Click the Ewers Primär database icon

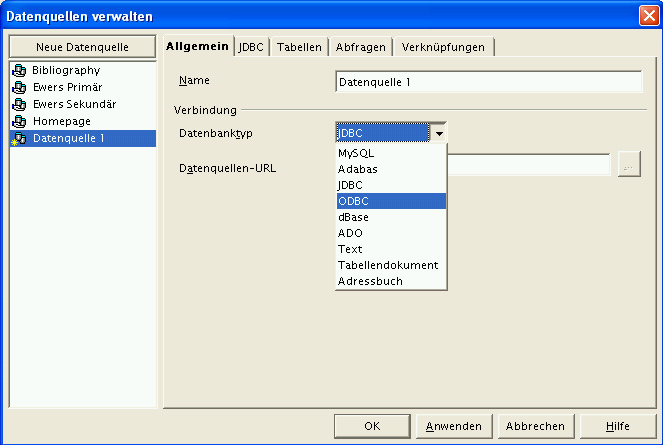click(18, 88)
